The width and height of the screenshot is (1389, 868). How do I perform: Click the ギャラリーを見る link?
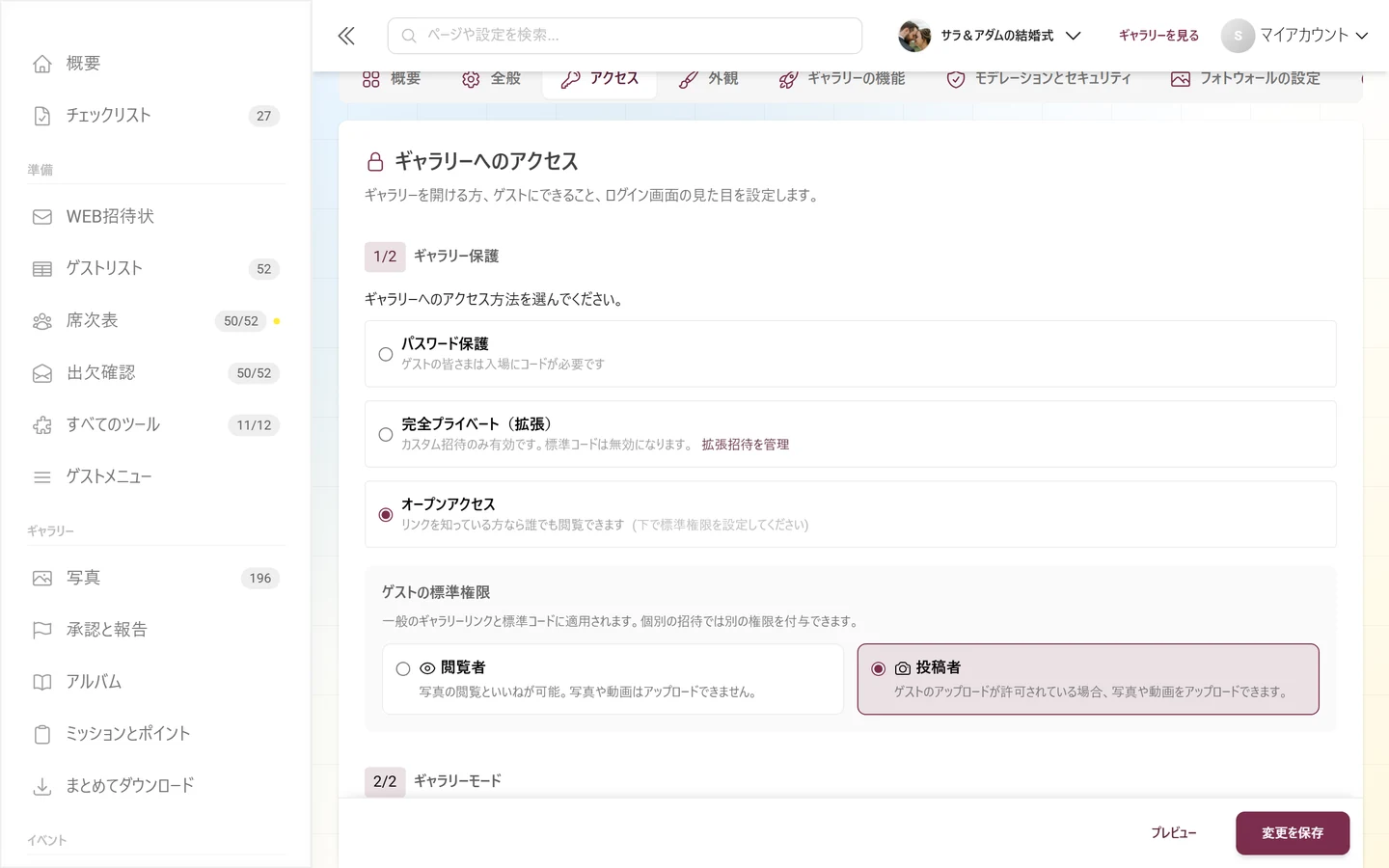[x=1158, y=36]
